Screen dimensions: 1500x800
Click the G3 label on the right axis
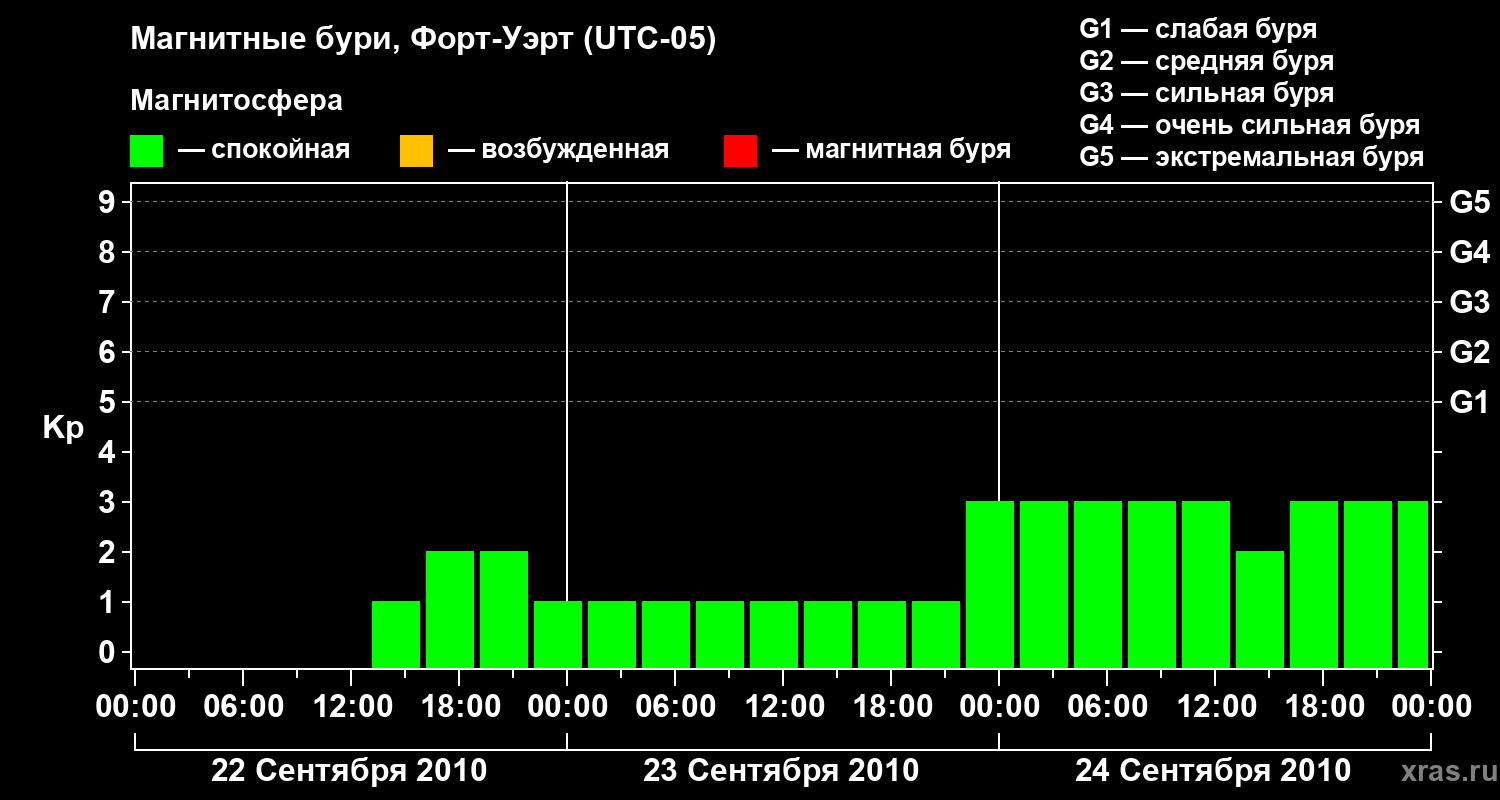click(1470, 302)
